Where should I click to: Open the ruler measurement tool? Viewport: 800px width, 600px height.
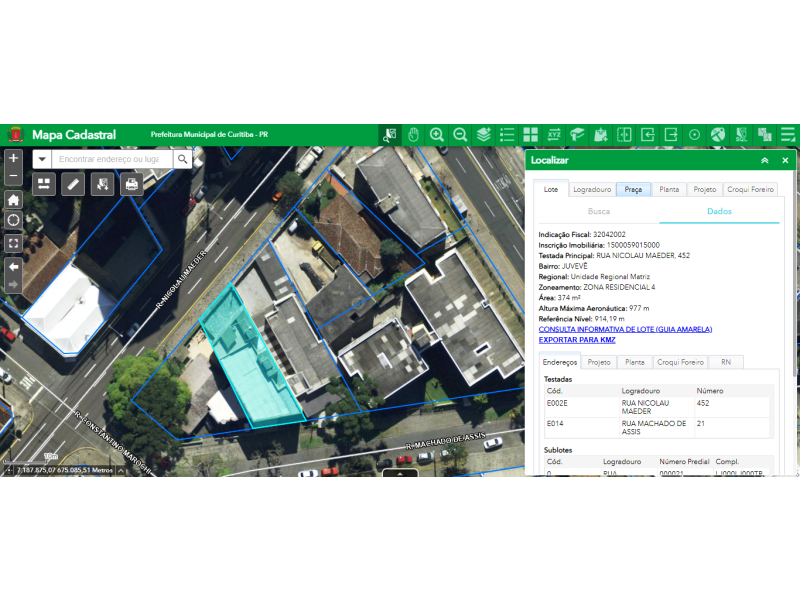pyautogui.click(x=73, y=184)
